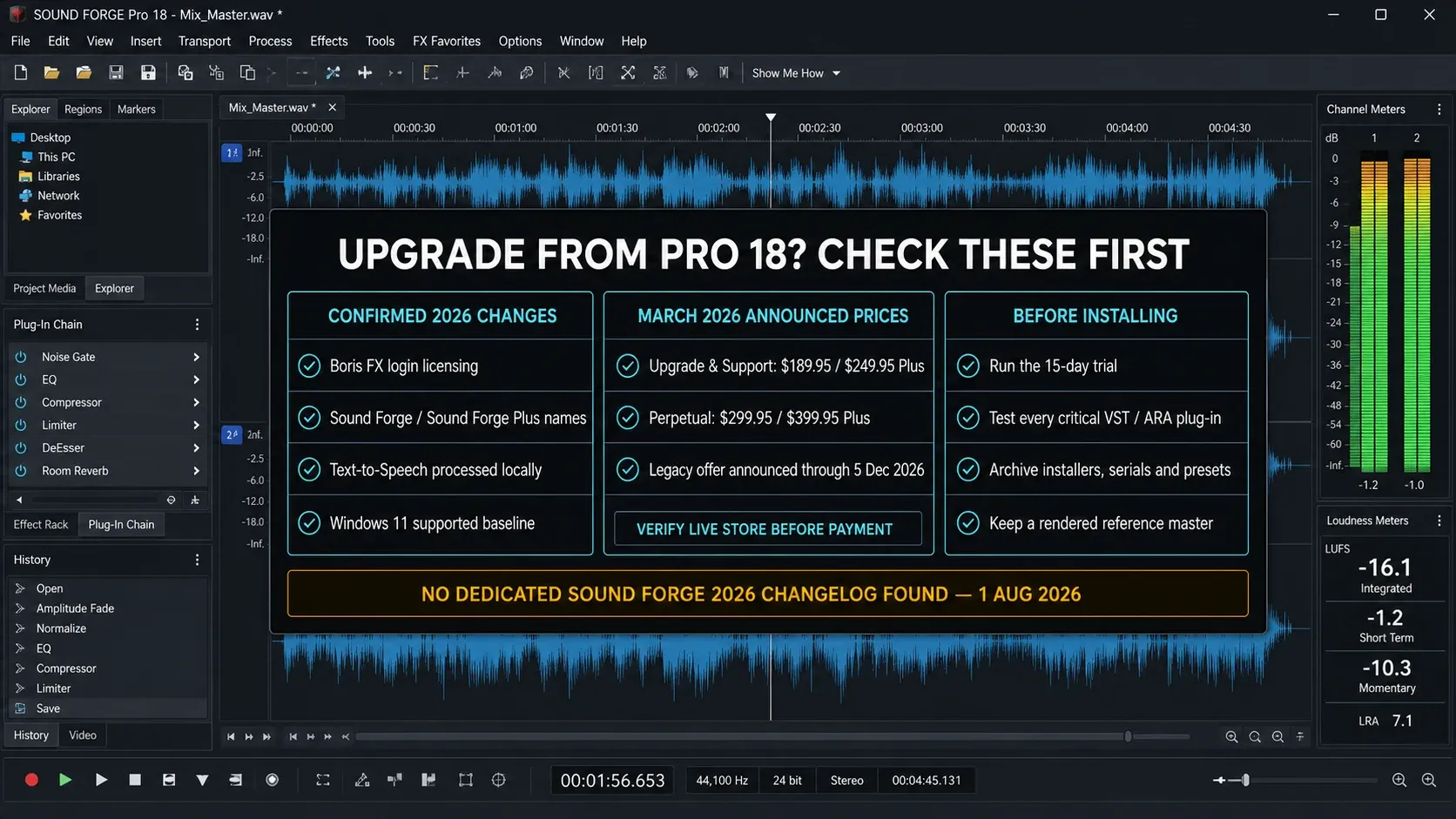Switch to the Project Media tab
The width and height of the screenshot is (1456, 819).
pos(44,288)
